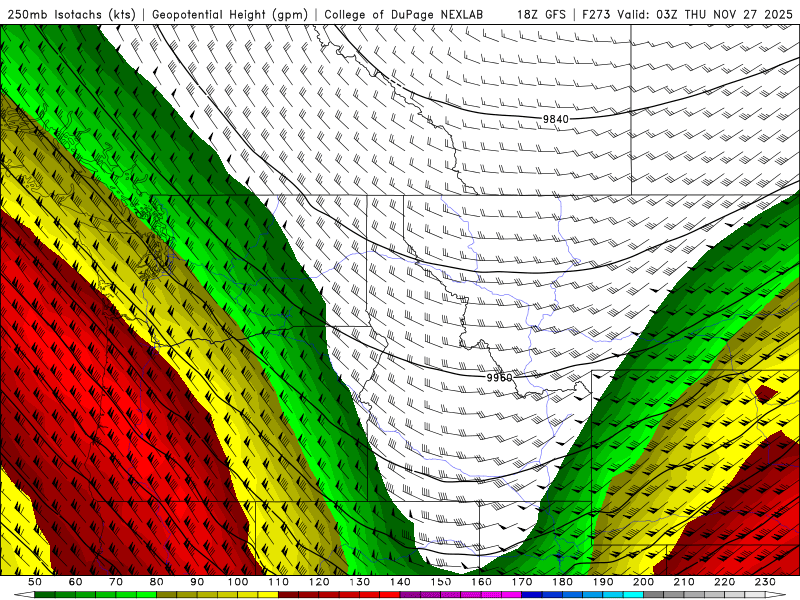Click the 9840 height contour label
Screen dimensions: 800x600
[555, 119]
